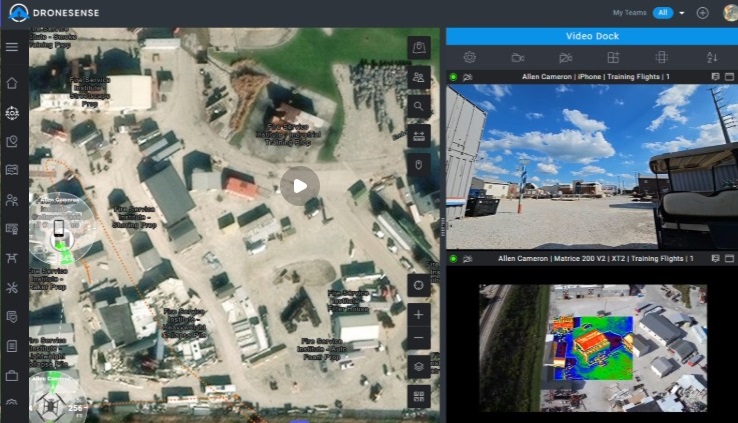The width and height of the screenshot is (738, 423).
Task: Change video grid layout in Video Dock
Action: [x=613, y=57]
